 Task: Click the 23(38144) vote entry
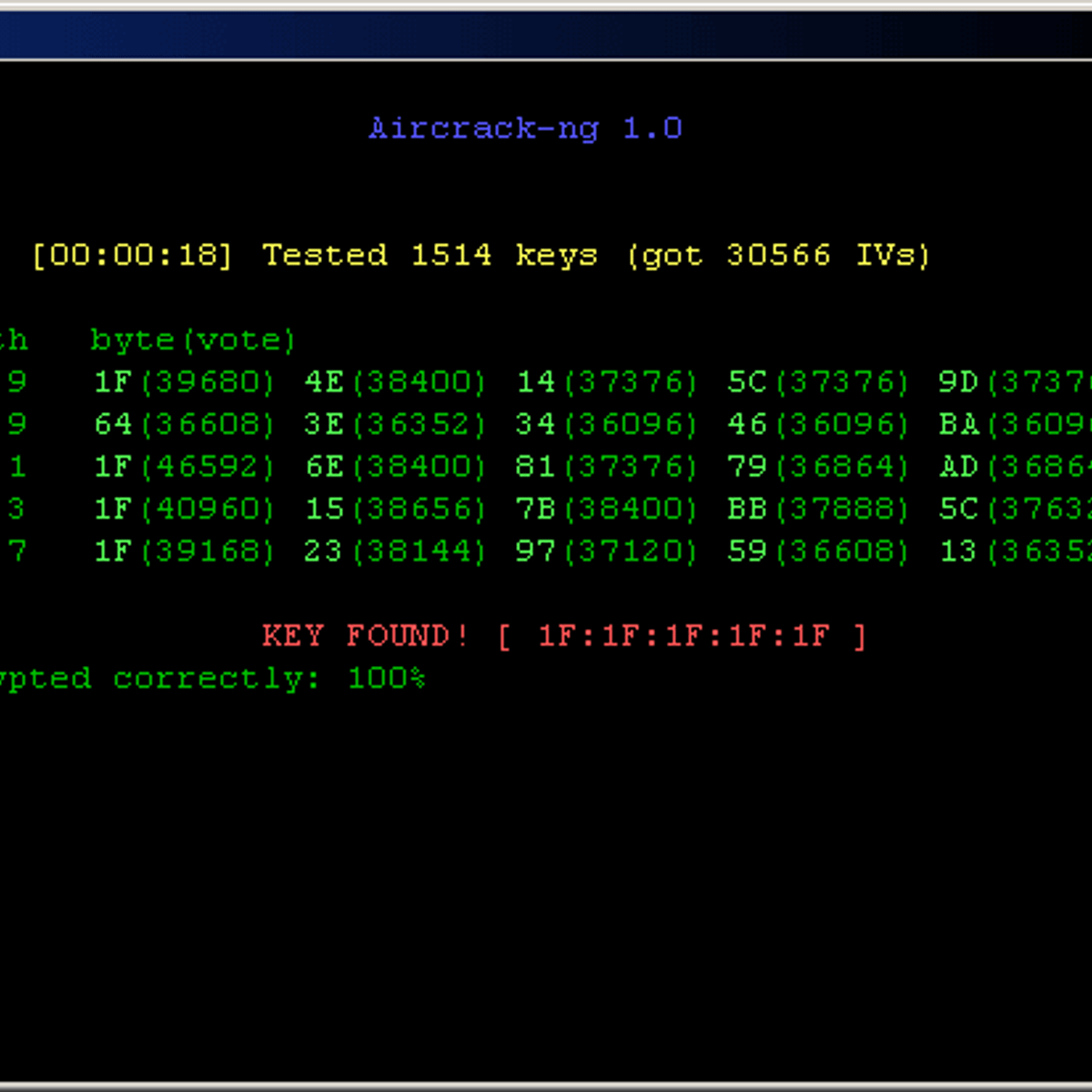pyautogui.click(x=395, y=551)
